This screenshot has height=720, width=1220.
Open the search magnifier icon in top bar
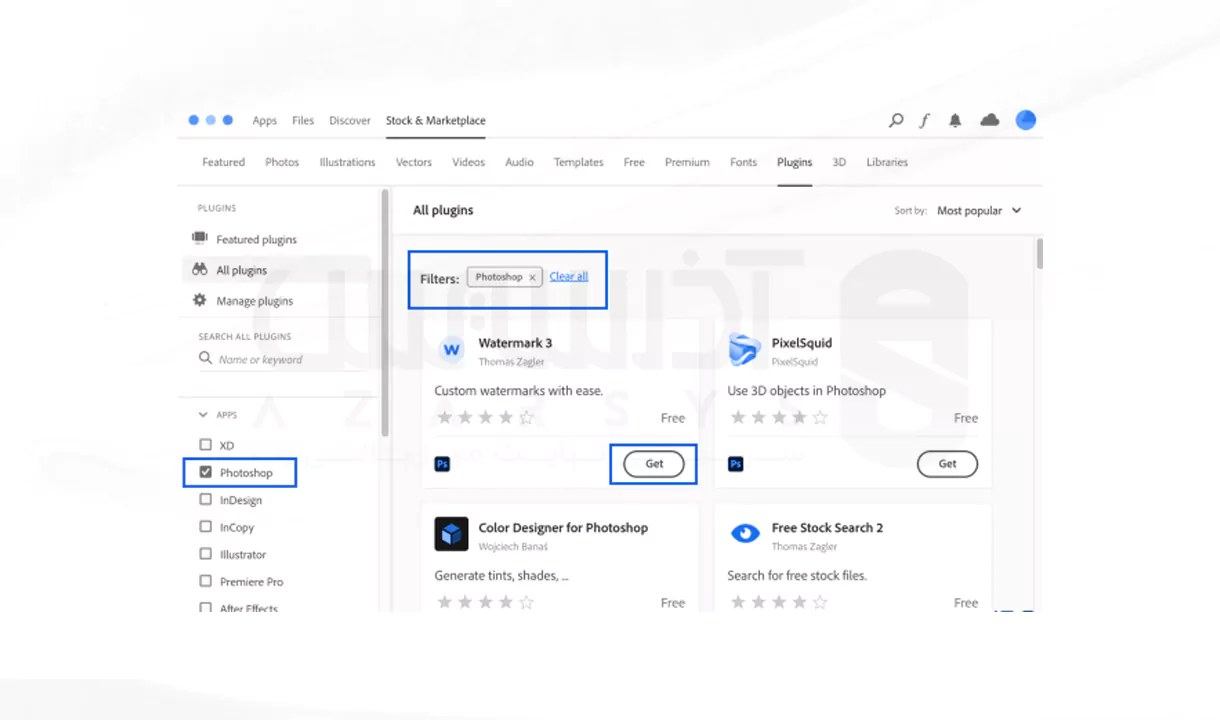[x=896, y=120]
